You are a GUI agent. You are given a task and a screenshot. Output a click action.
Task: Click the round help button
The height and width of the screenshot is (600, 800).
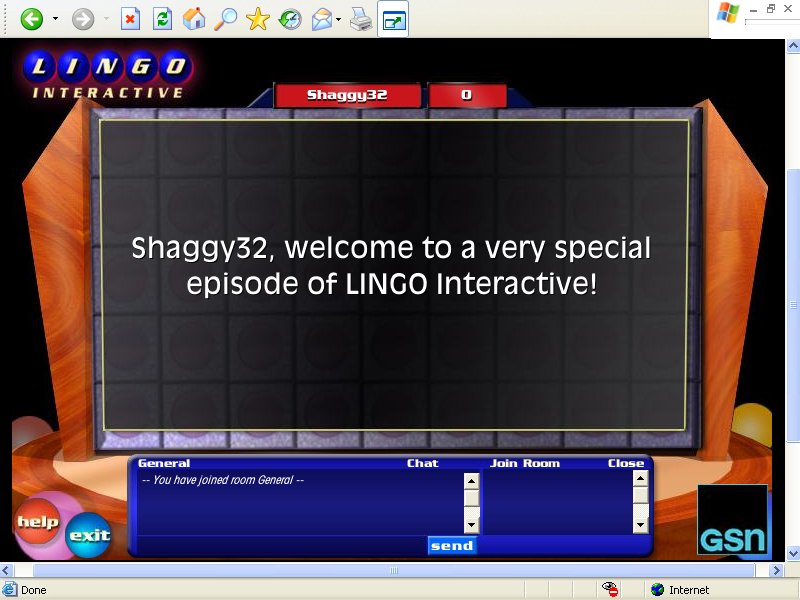click(38, 522)
